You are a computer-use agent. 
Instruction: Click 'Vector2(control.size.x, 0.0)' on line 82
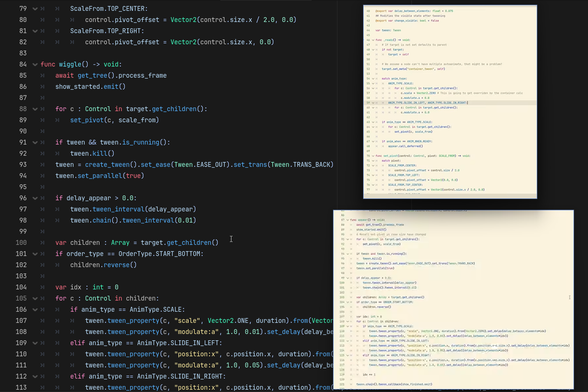[x=222, y=42]
